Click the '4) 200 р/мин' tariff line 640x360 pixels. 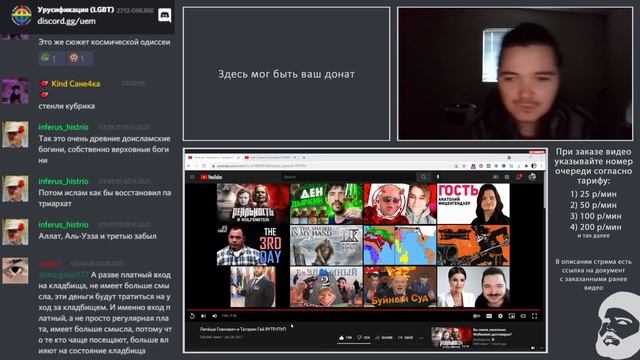[596, 227]
